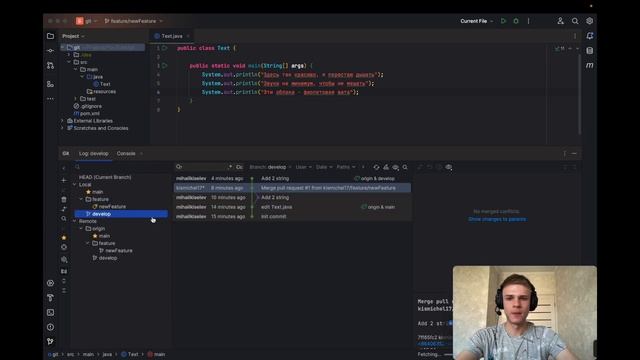The image size is (640, 360).
Task: Show more tool windows ellipsis
Action: pyautogui.click(x=50, y=99)
